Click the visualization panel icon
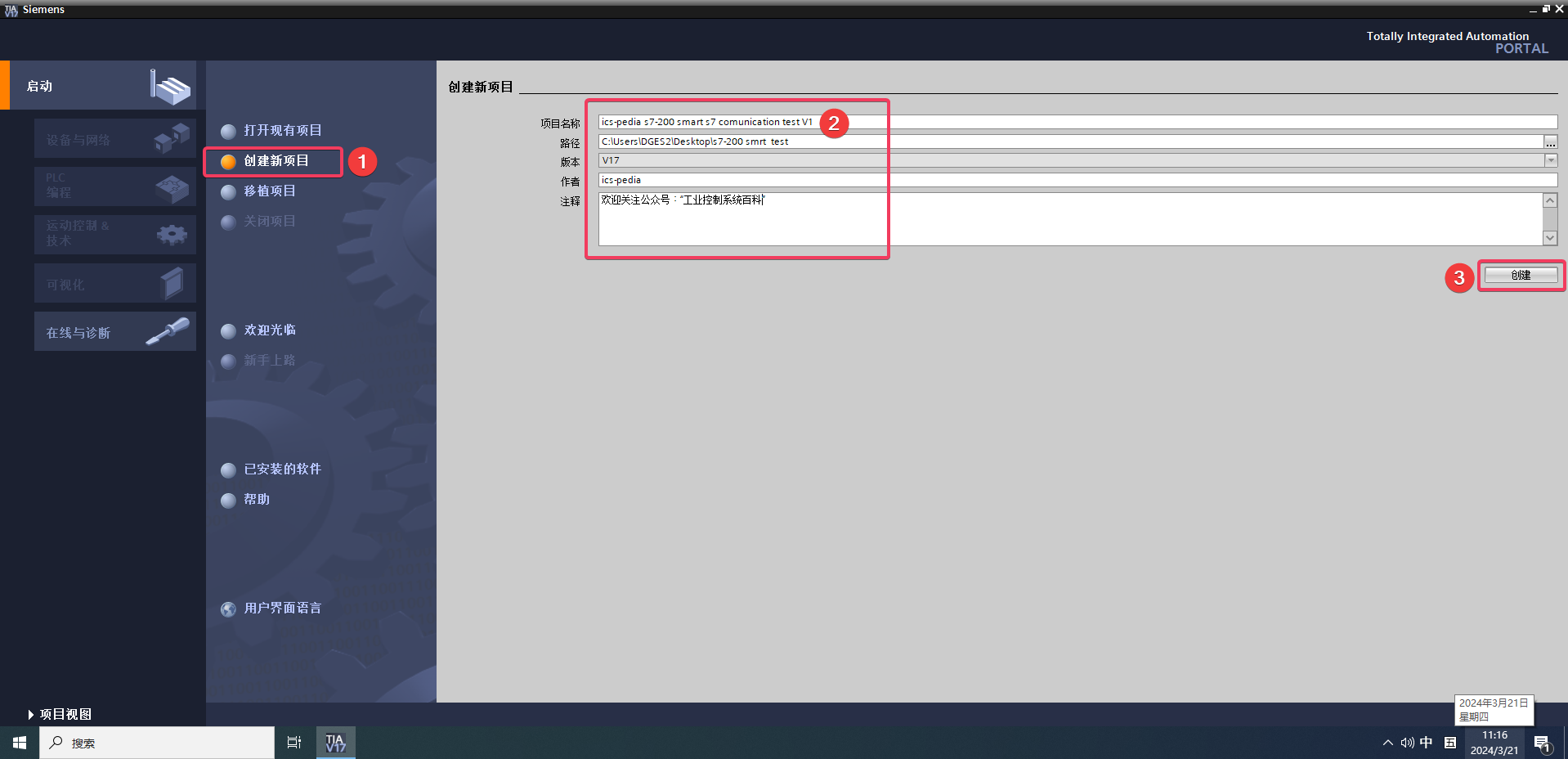The width and height of the screenshot is (1568, 759). click(x=172, y=284)
